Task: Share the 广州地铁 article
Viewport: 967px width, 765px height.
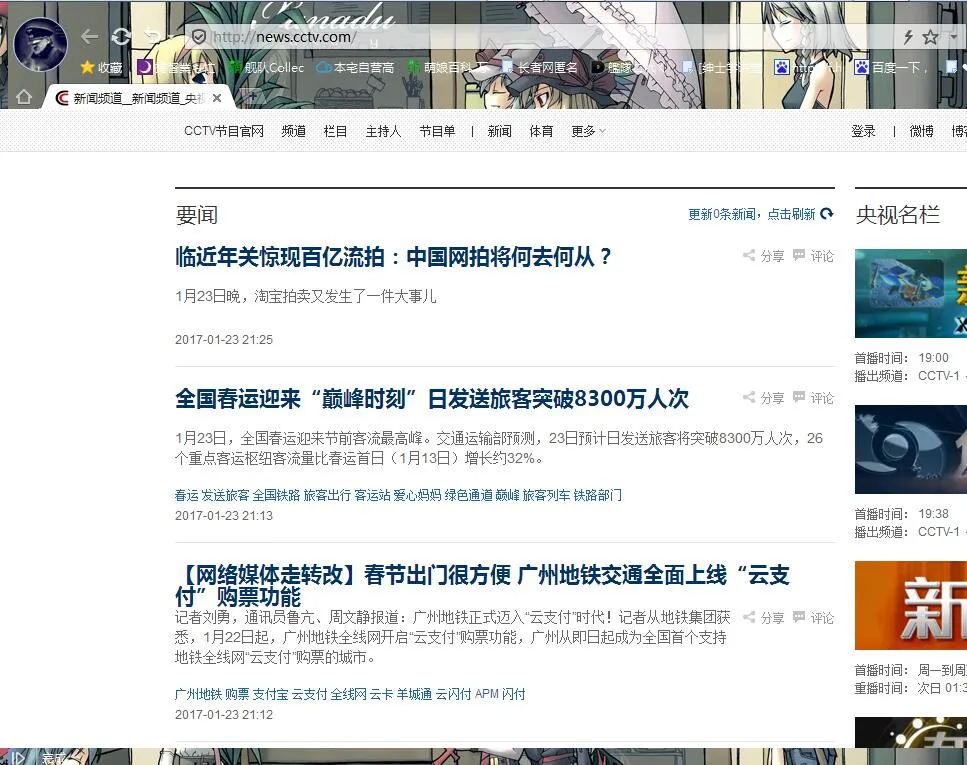Action: click(x=763, y=617)
